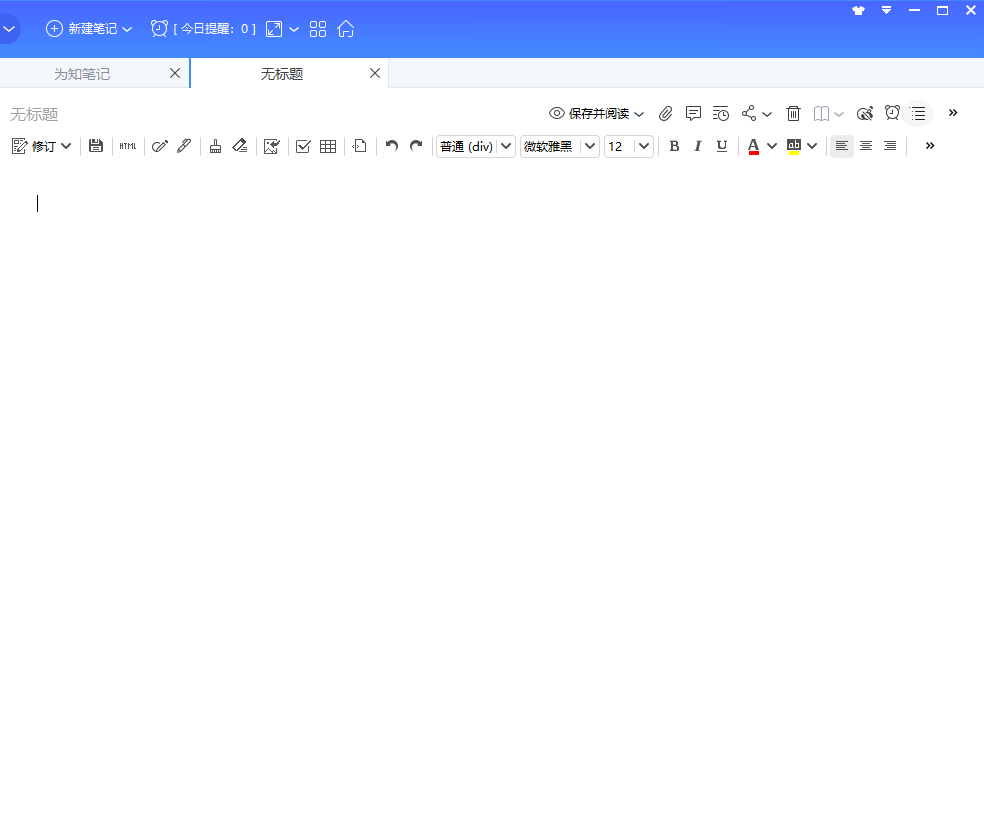The height and width of the screenshot is (827, 984).
Task: Click the save floppy disk icon
Action: 96,146
